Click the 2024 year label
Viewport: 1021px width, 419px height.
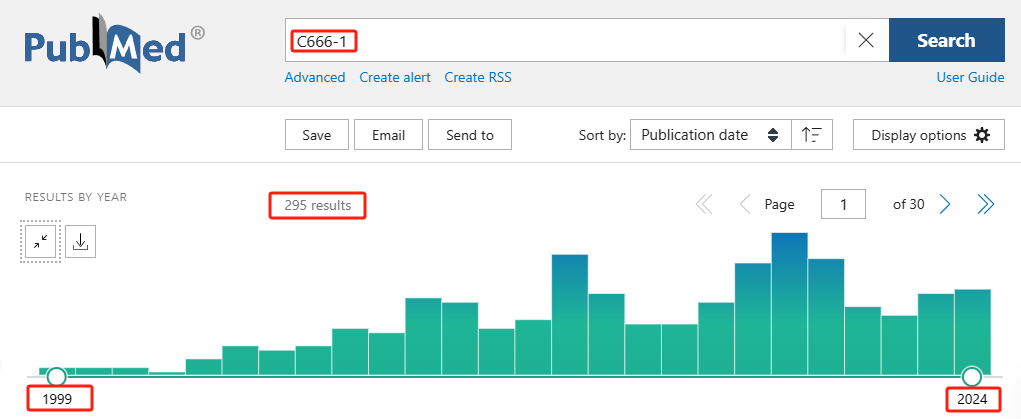click(972, 399)
